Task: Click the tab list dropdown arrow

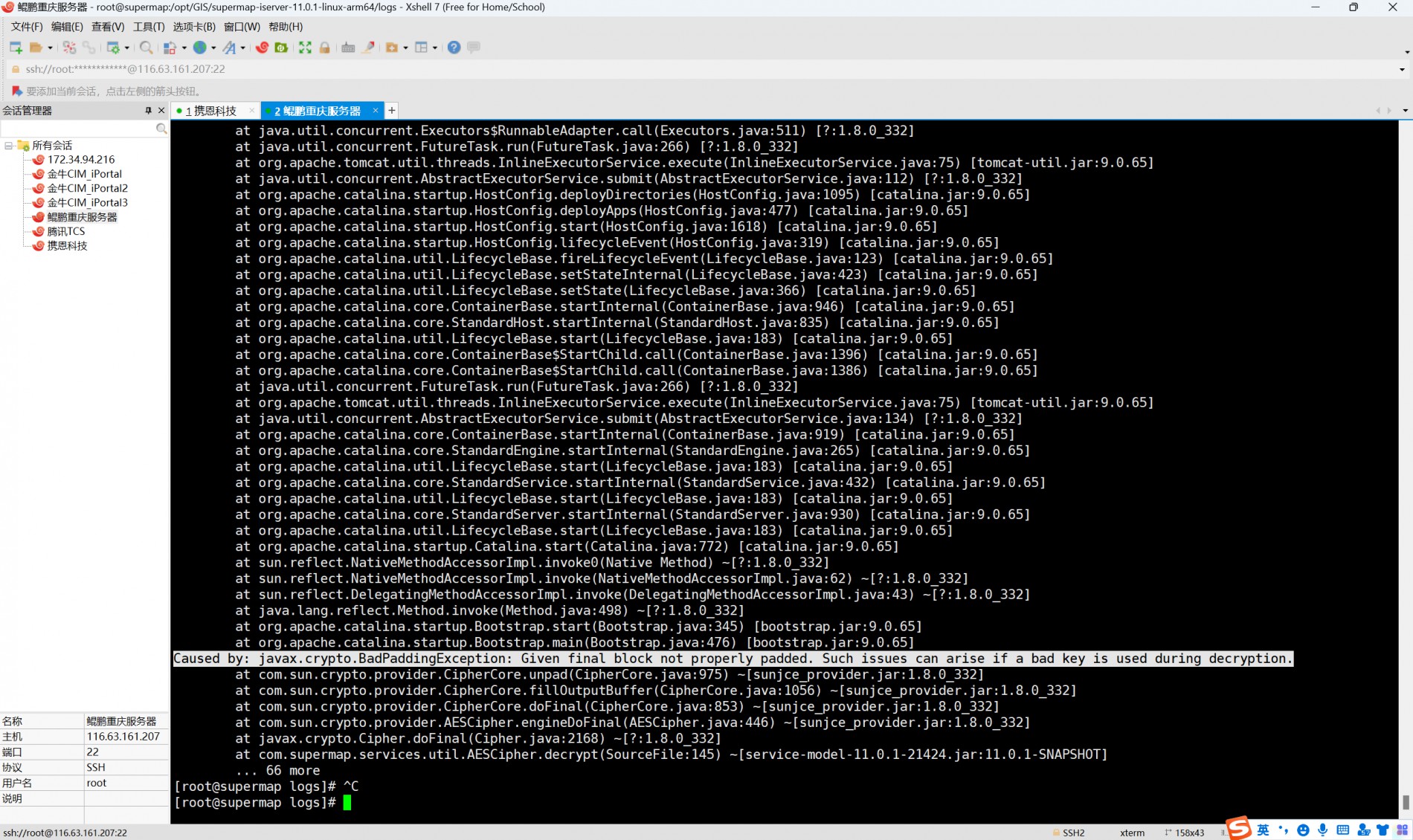Action: [x=1405, y=111]
